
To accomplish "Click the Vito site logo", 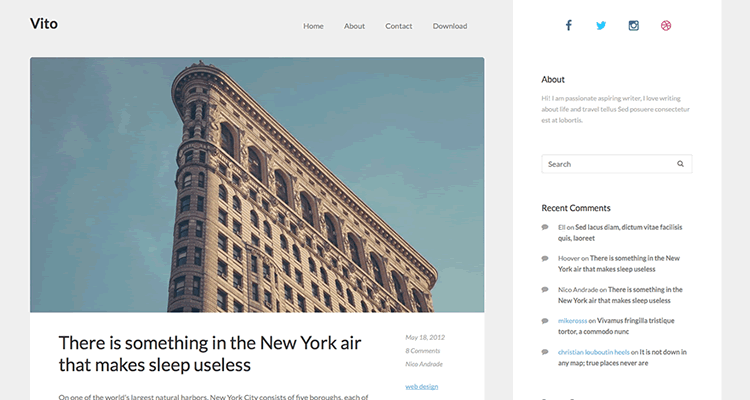I will pyautogui.click(x=44, y=24).
